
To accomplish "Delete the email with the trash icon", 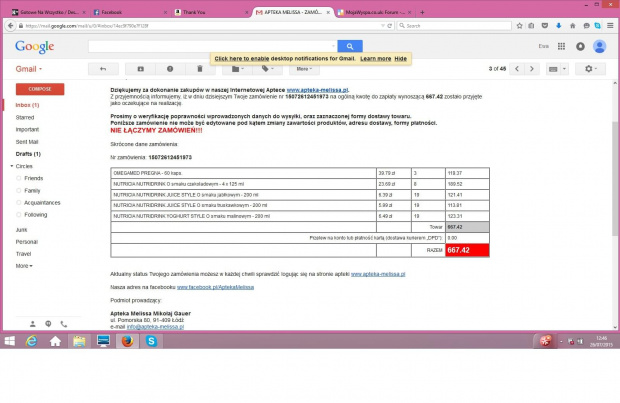I will (x=200, y=69).
